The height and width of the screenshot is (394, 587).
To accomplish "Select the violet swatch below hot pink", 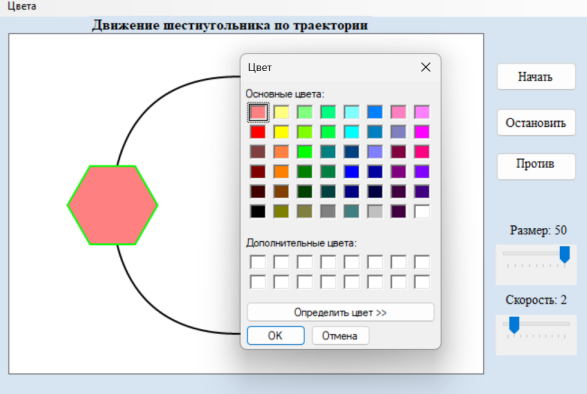I will pos(422,172).
